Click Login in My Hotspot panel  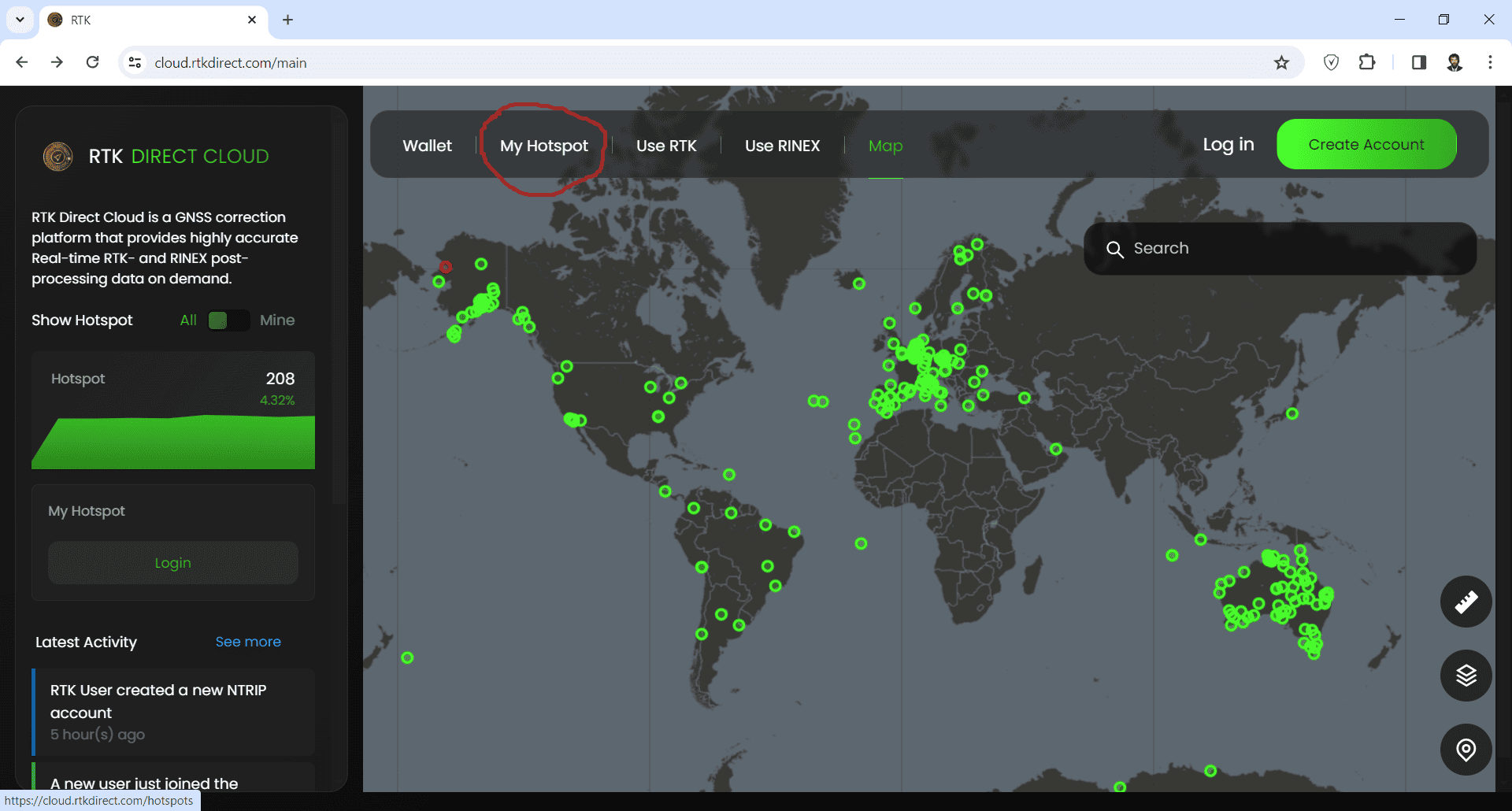(172, 563)
